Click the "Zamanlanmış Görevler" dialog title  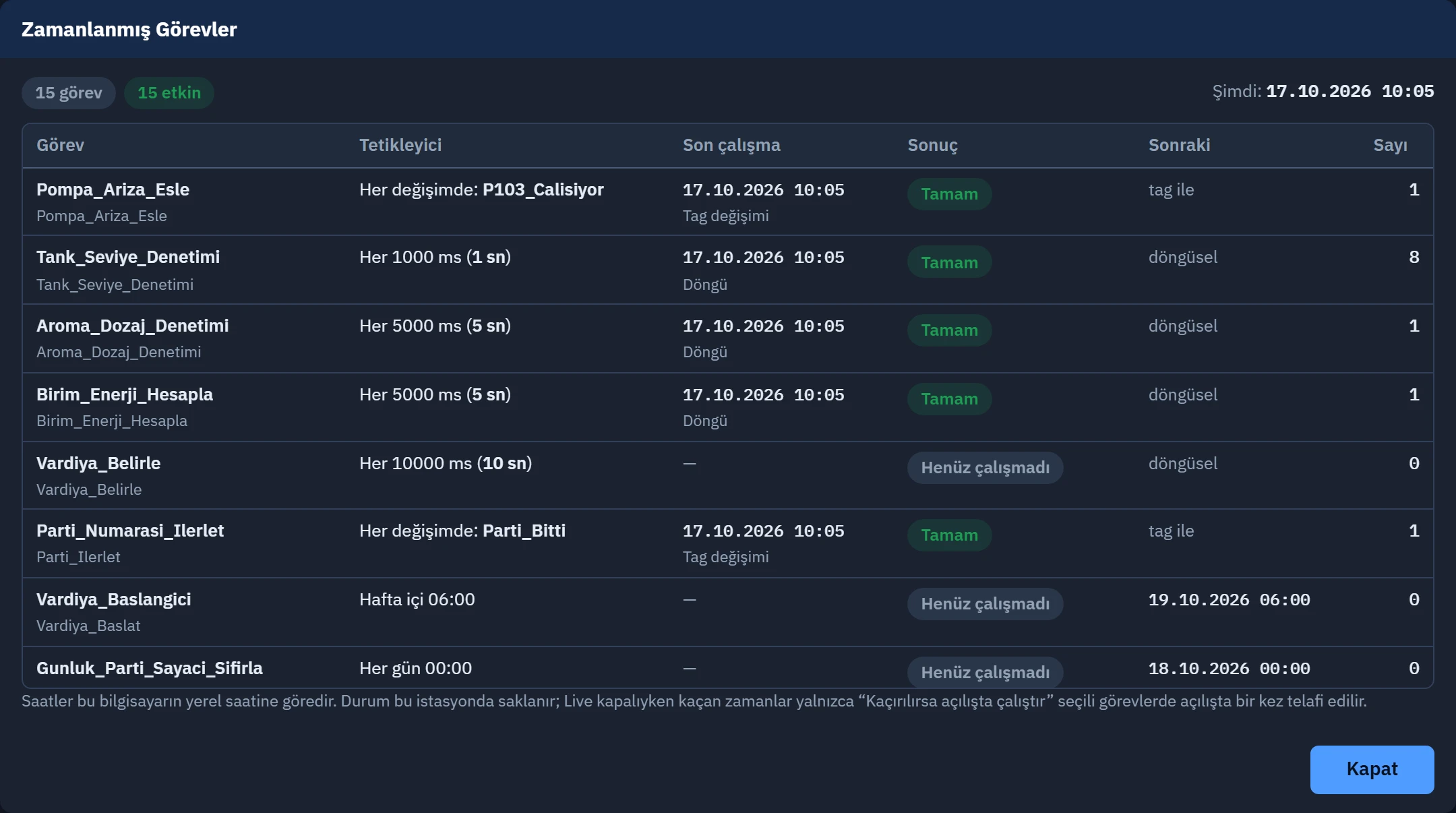point(129,30)
